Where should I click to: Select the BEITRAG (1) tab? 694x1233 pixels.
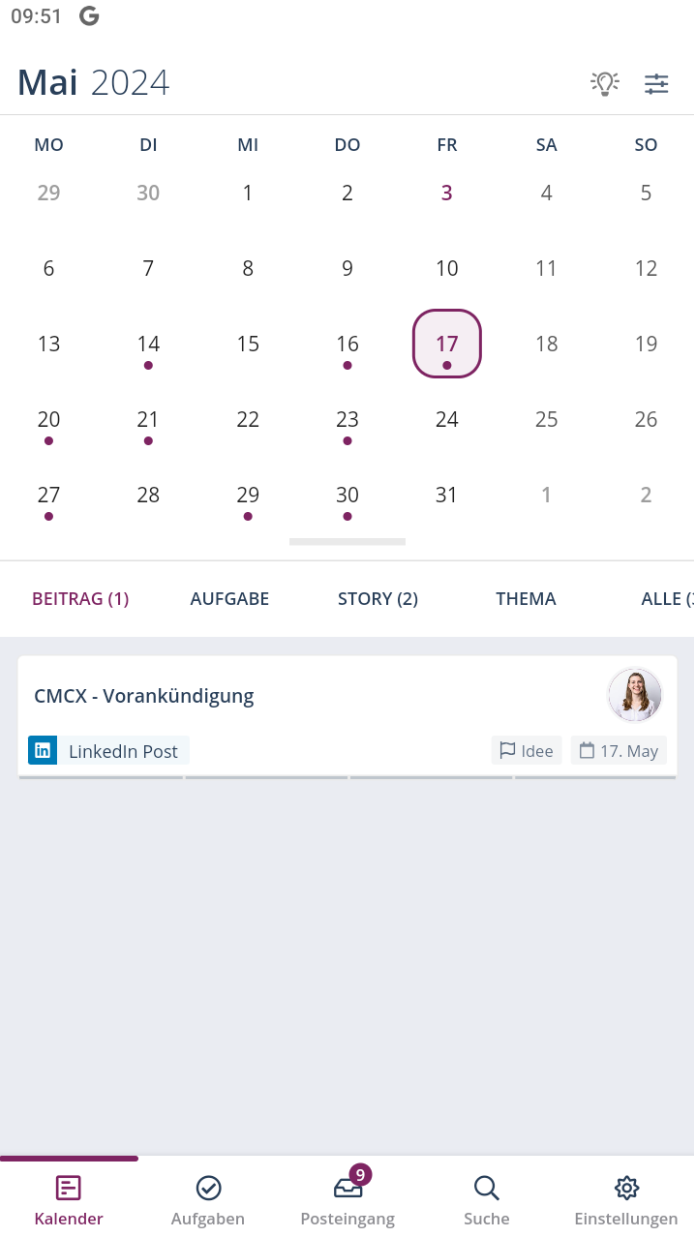(80, 599)
